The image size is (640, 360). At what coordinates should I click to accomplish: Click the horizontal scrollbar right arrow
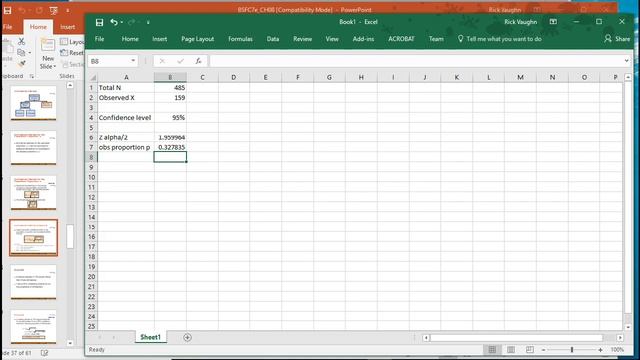(620, 338)
